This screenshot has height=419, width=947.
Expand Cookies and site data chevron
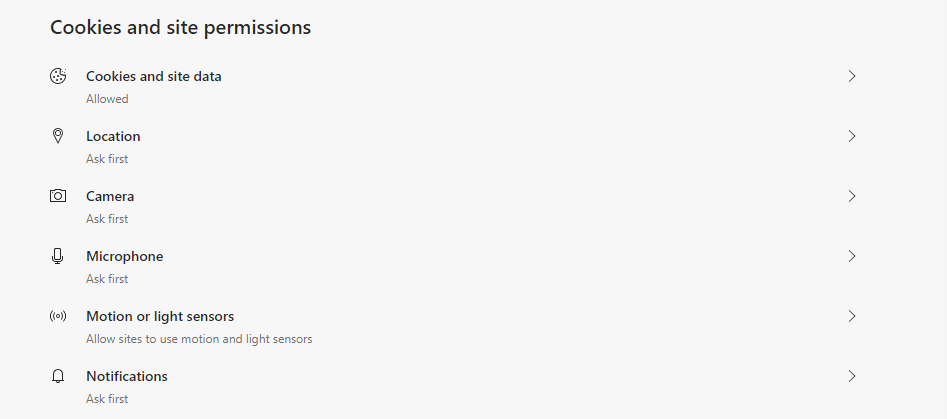click(x=852, y=76)
